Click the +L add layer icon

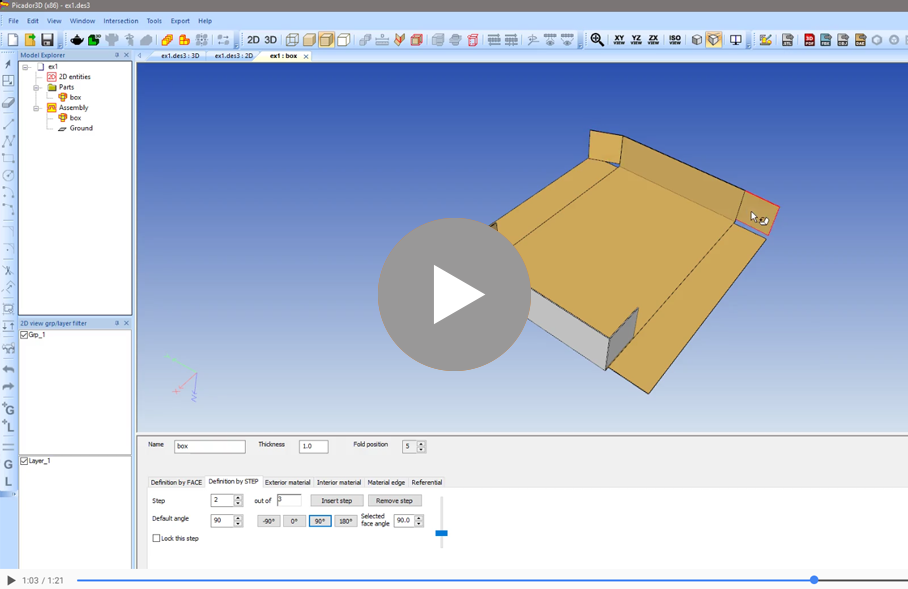click(8, 426)
